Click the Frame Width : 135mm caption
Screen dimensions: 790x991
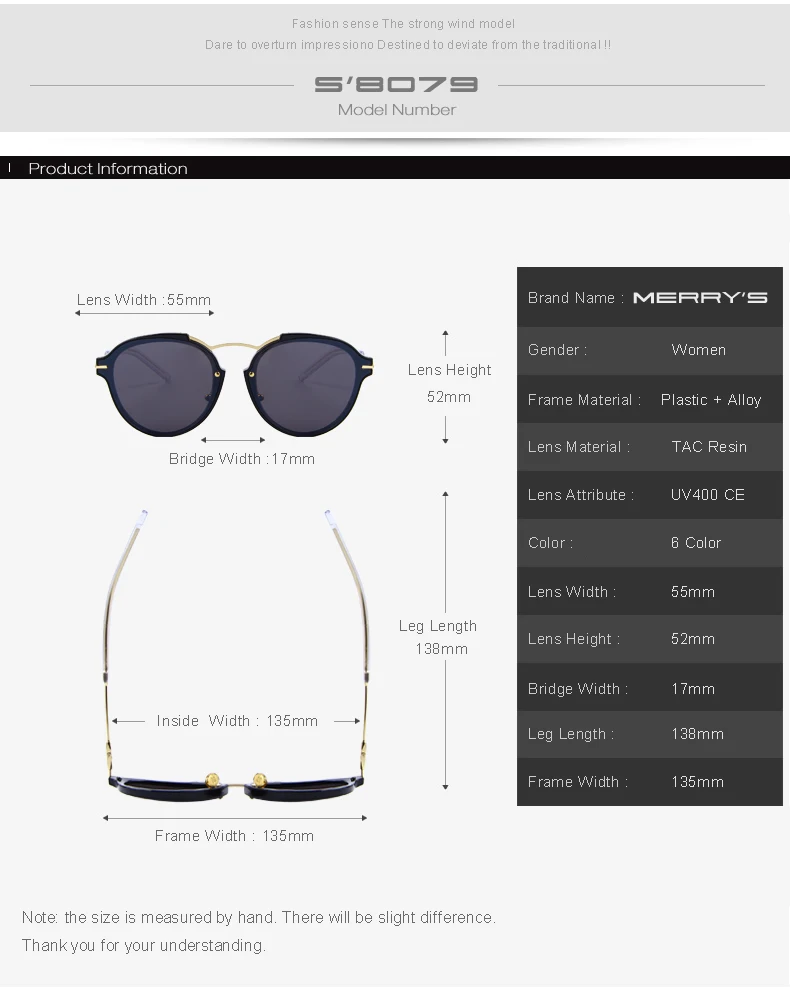coord(234,836)
